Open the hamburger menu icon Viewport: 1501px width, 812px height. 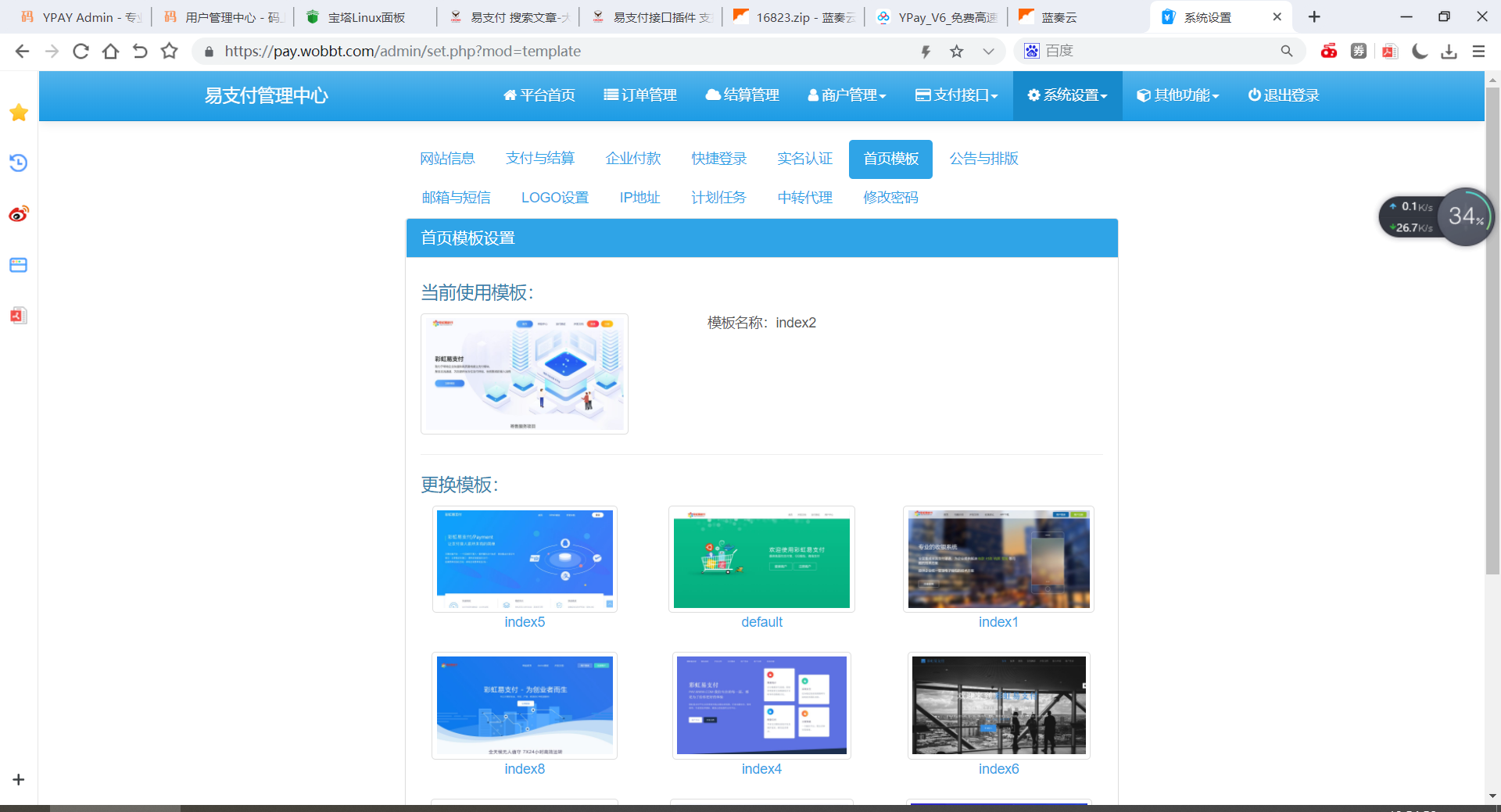click(1479, 52)
